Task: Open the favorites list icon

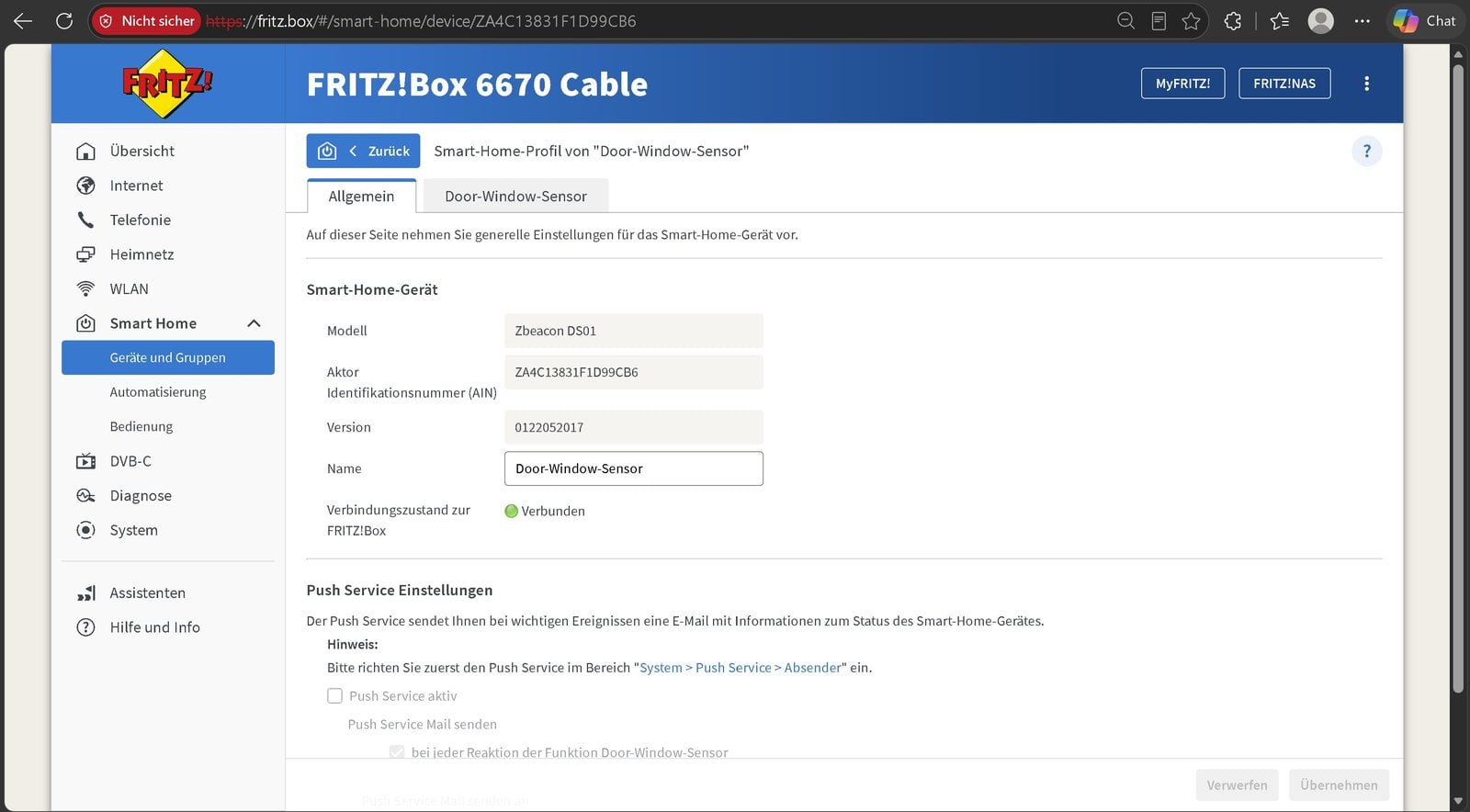Action: click(x=1280, y=21)
